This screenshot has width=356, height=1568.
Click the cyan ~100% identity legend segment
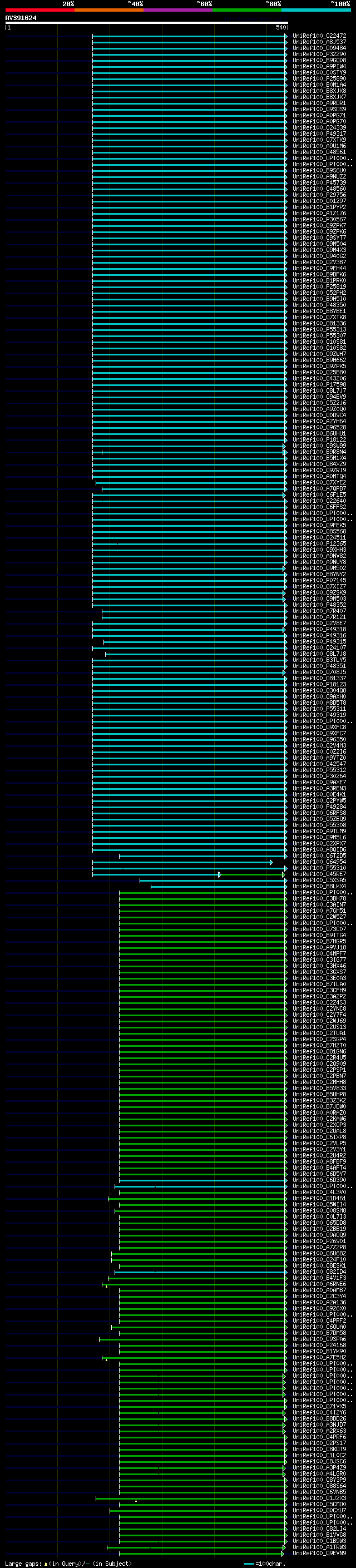[317, 10]
